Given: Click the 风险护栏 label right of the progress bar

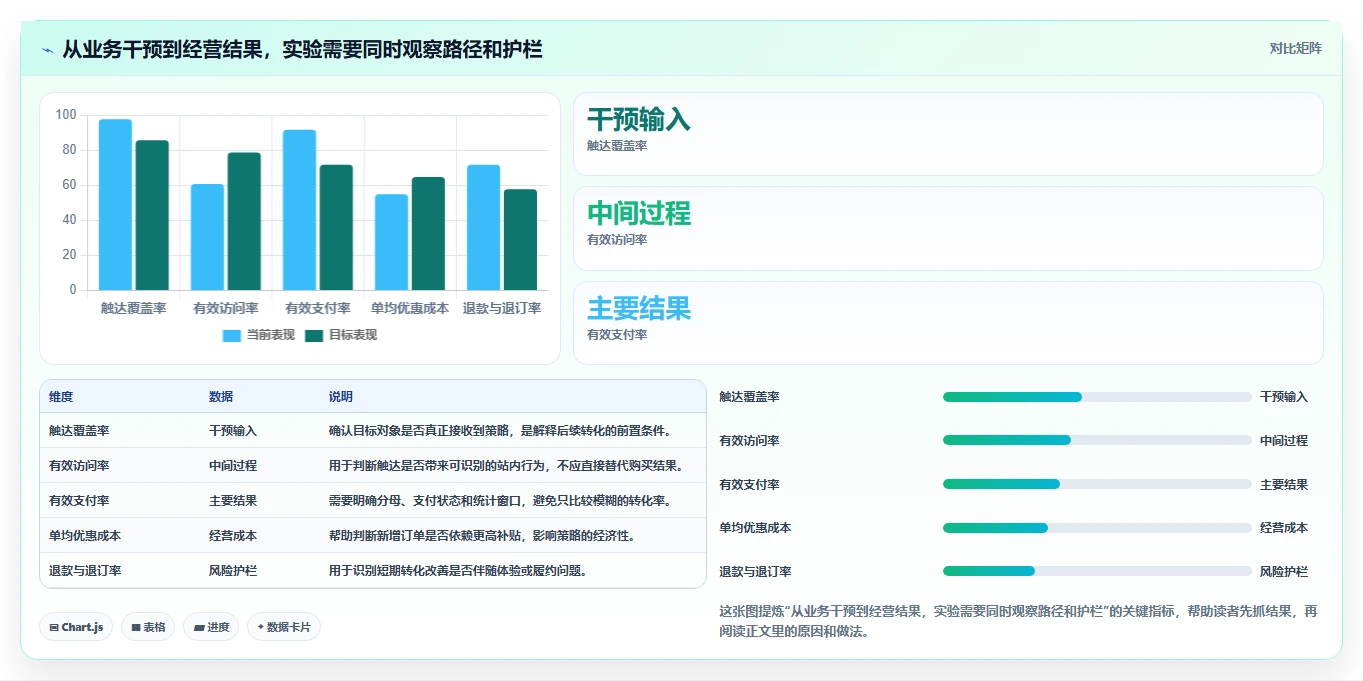Looking at the screenshot, I should [x=1284, y=572].
